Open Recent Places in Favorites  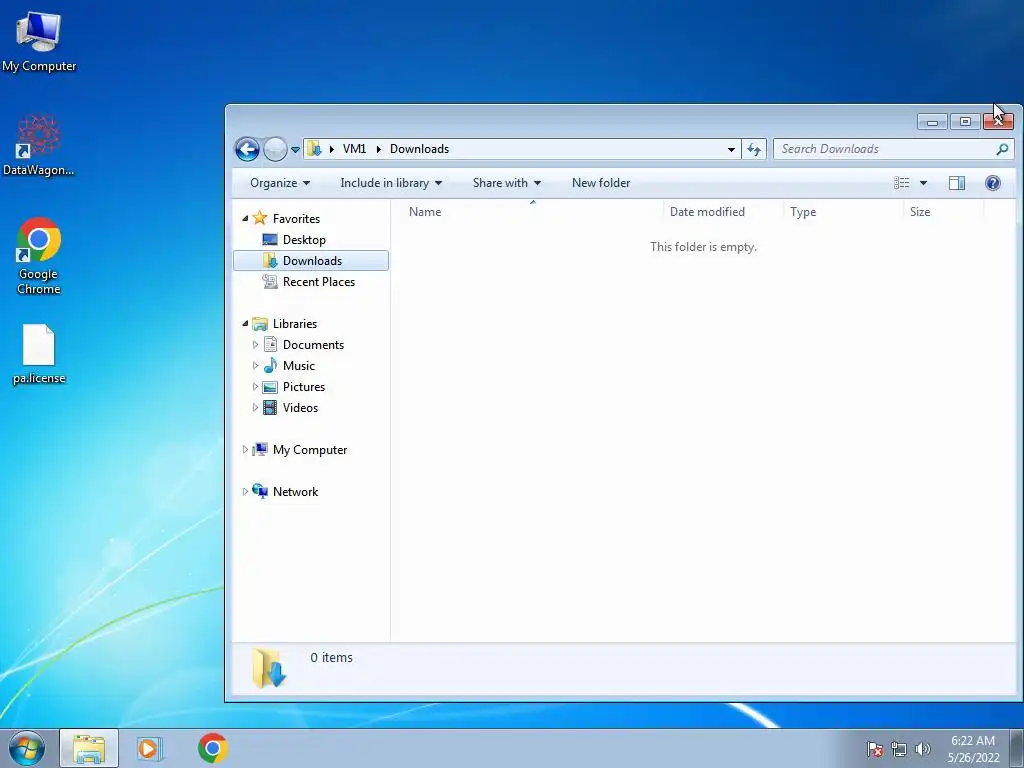click(x=319, y=281)
